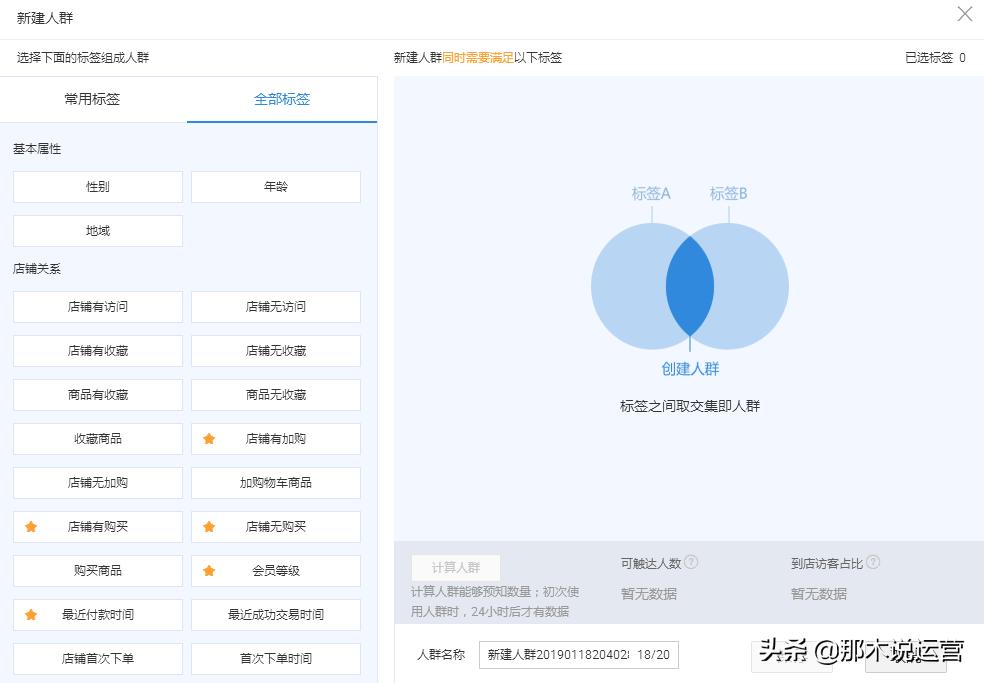Toggle the favorite star on 最近付款时间 tag
Viewport: 984px width, 683px height.
31,615
